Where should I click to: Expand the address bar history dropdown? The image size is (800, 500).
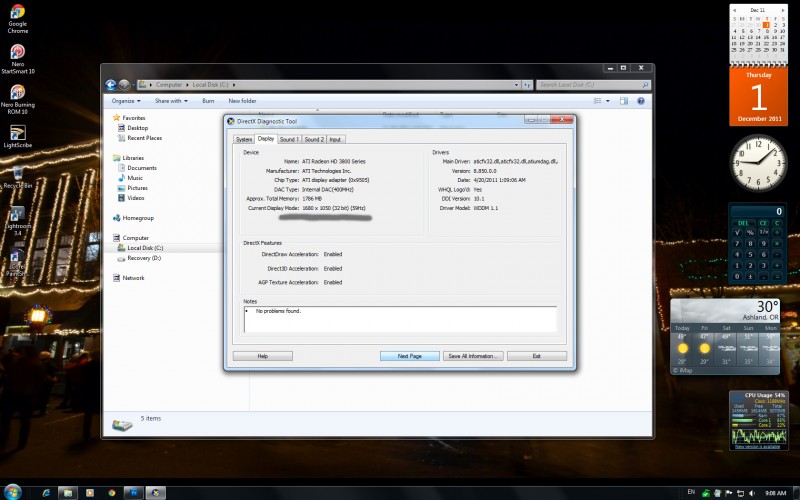click(x=516, y=85)
